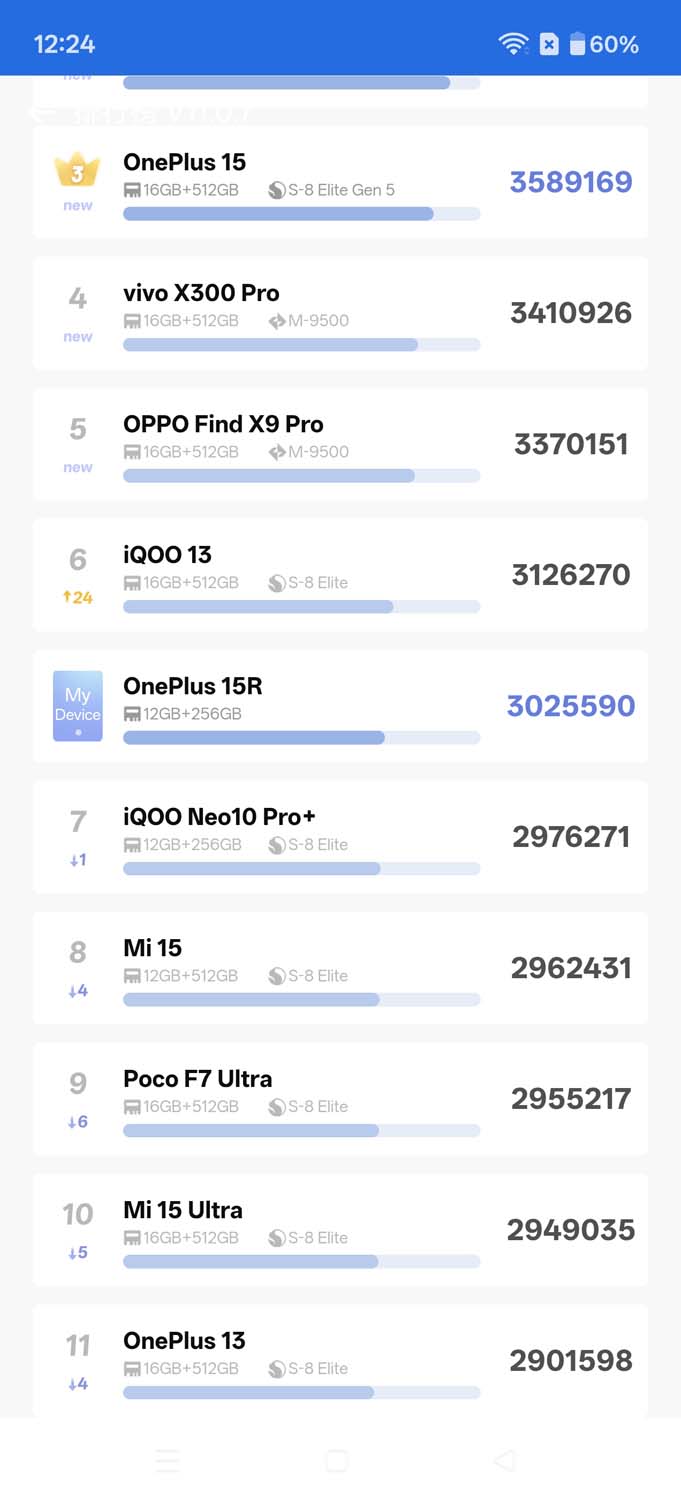Open recent apps from navigation bar
The width and height of the screenshot is (681, 1500).
pos(168,1461)
